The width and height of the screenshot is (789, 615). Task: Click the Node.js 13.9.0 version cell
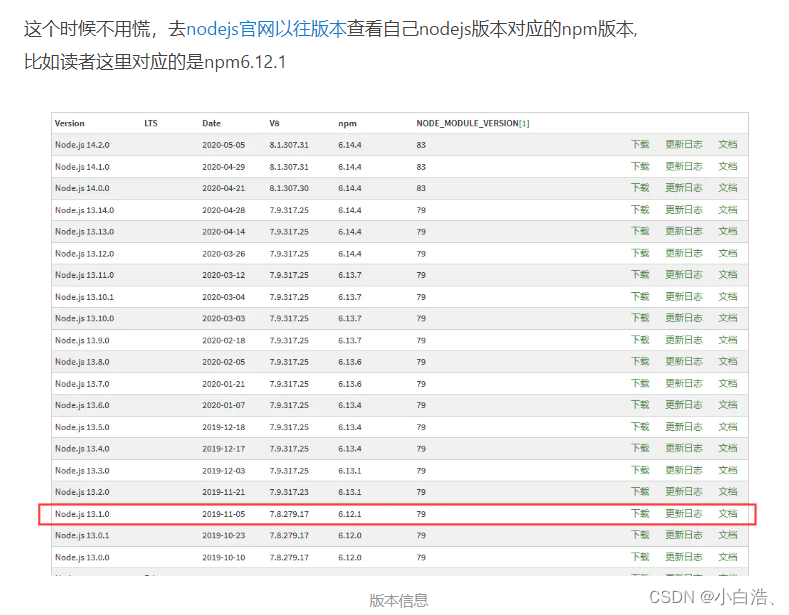click(82, 341)
